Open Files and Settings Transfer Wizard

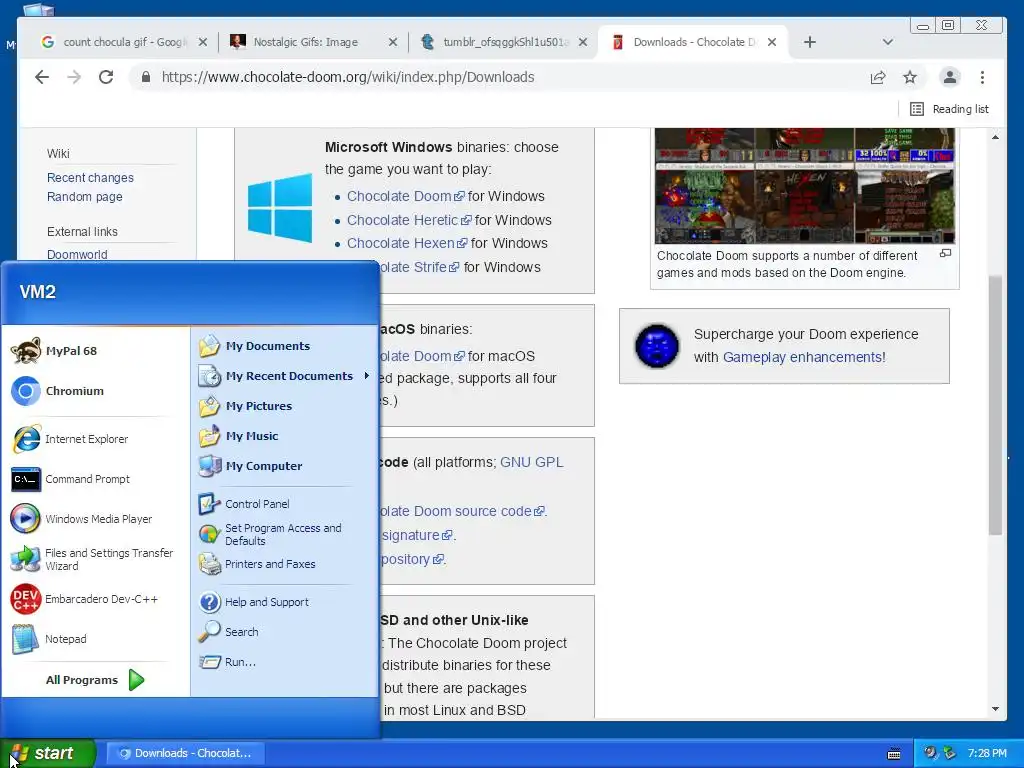[95, 559]
